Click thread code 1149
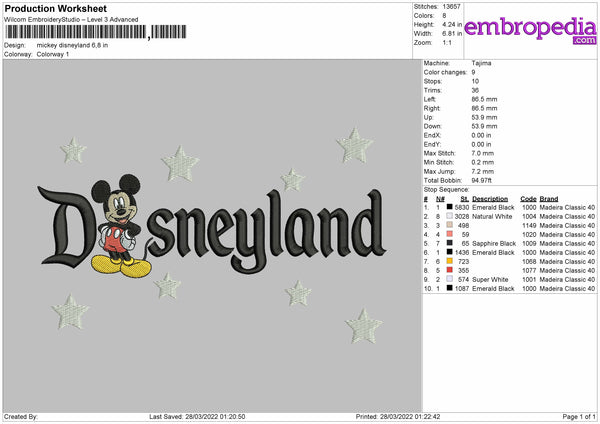The image size is (600, 424). tap(529, 225)
